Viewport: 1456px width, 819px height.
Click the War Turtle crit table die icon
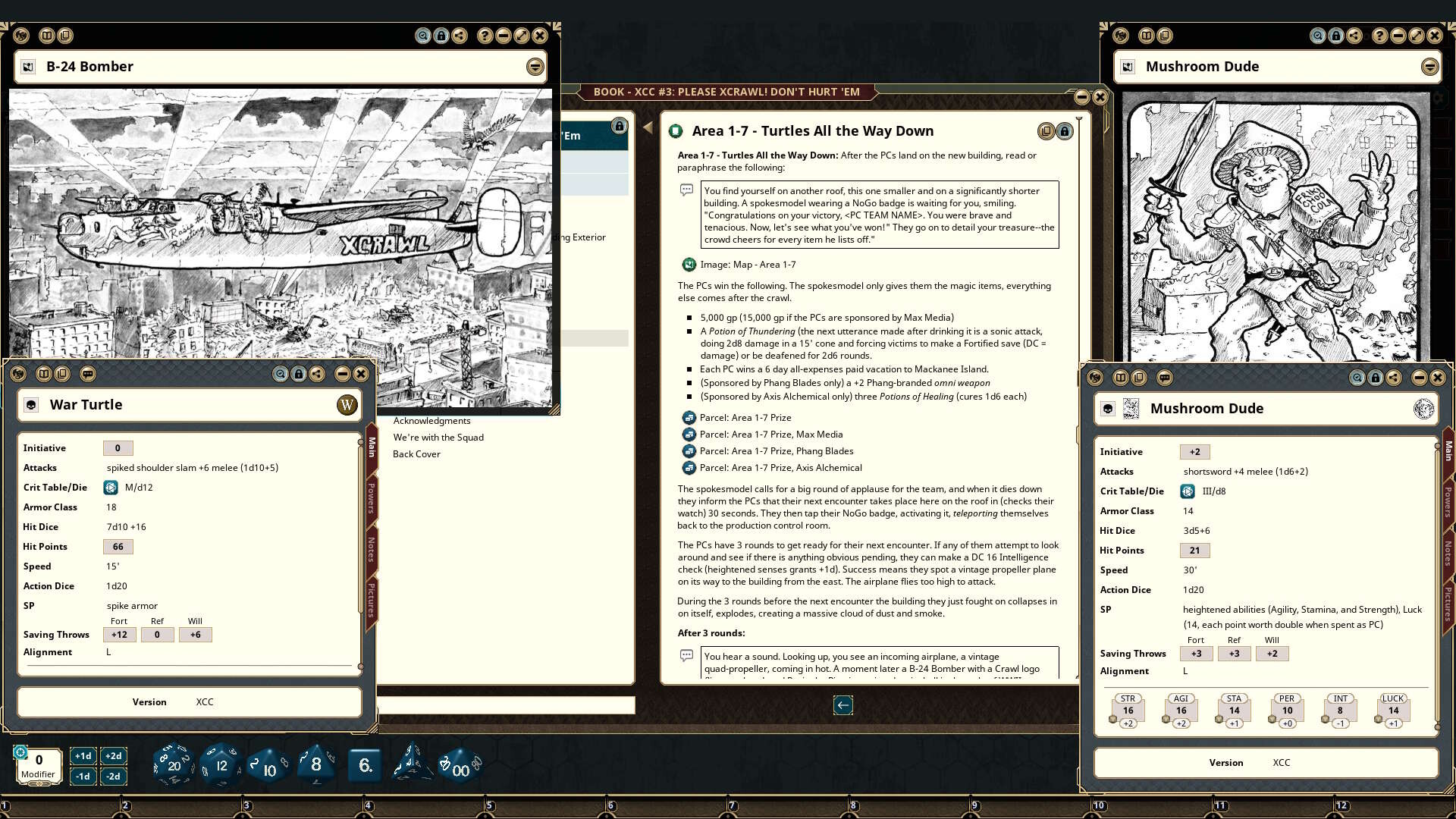pos(111,488)
